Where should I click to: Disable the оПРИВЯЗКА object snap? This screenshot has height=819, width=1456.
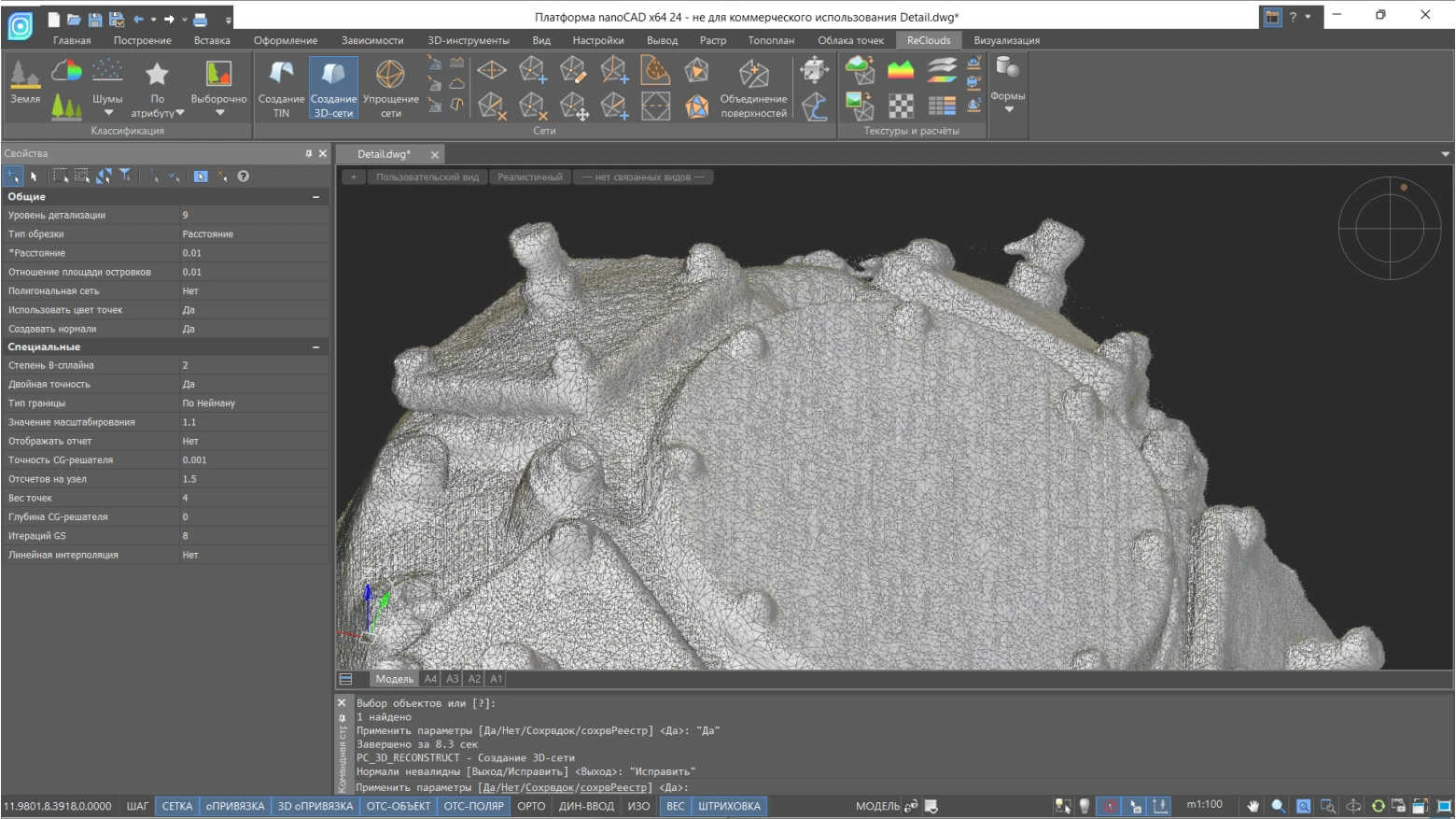[x=235, y=806]
